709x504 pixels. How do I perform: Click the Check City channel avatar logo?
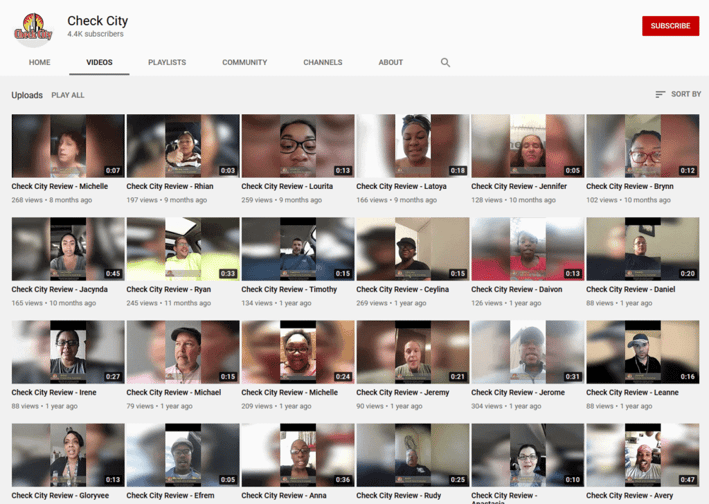coord(33,30)
